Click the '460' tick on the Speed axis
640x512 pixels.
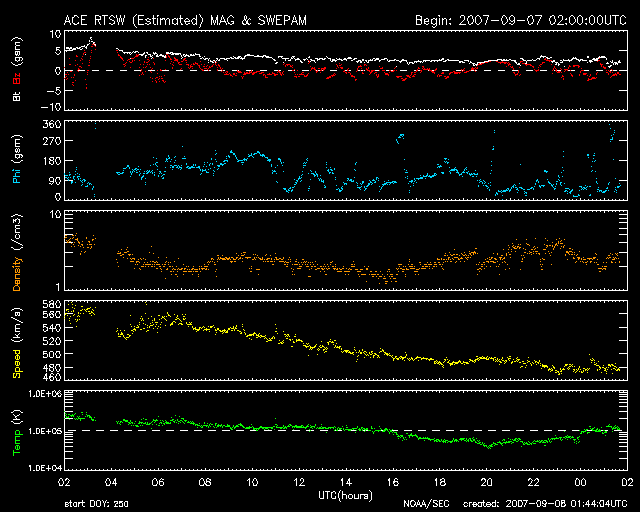coord(52,377)
